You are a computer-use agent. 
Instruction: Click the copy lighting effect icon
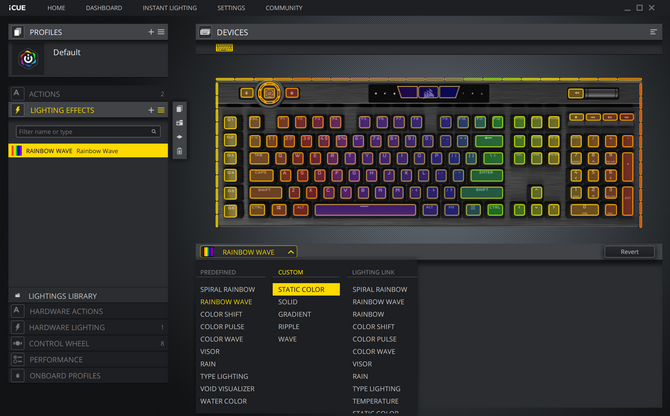[x=179, y=109]
